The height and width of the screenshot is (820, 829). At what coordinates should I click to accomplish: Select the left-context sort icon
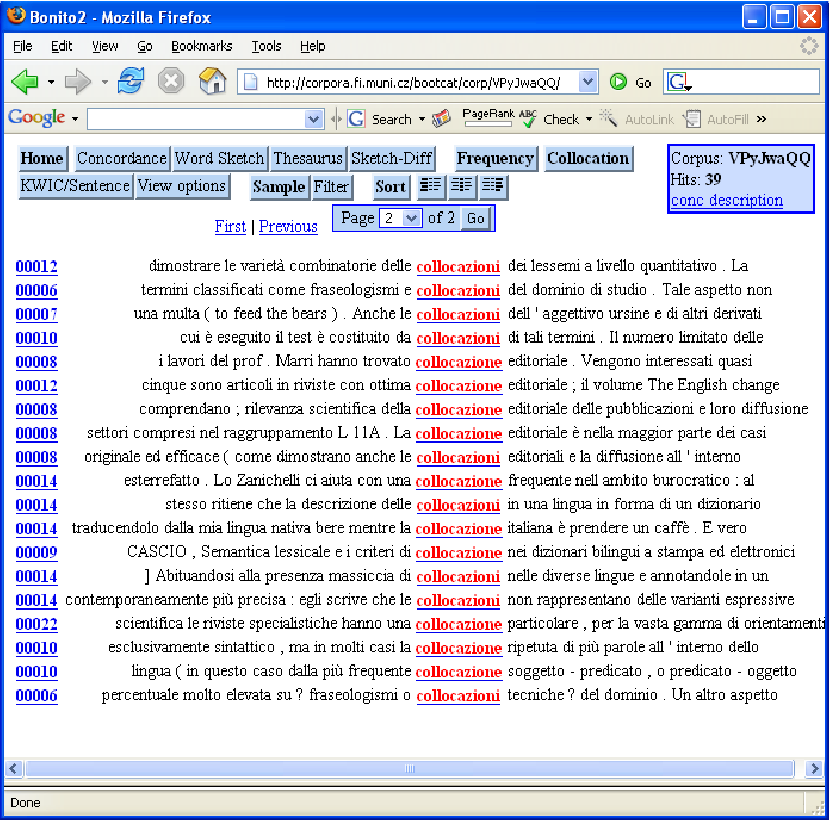tap(432, 186)
